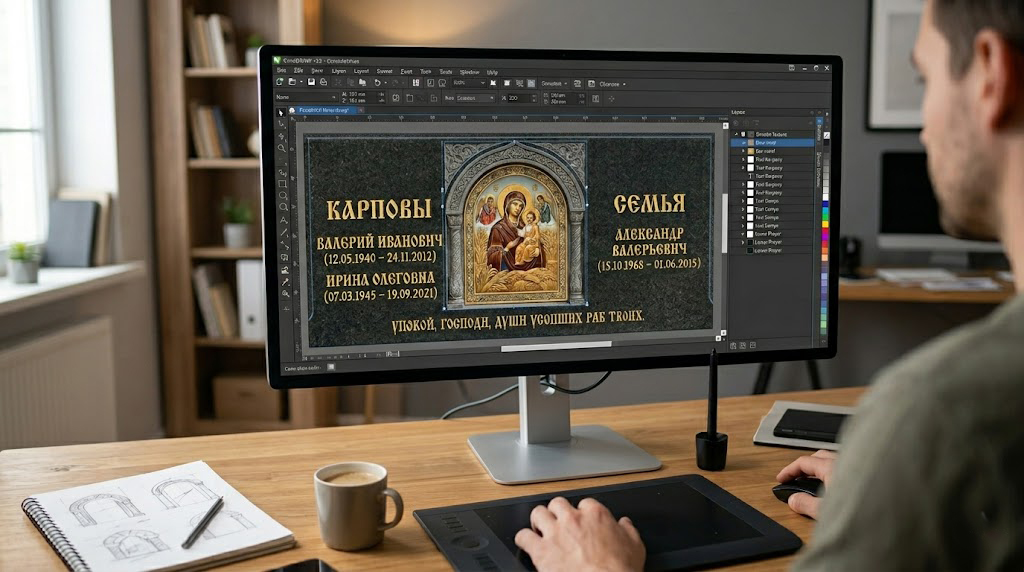Click the Undo arrow icon
1024x572 pixels.
[x=377, y=83]
